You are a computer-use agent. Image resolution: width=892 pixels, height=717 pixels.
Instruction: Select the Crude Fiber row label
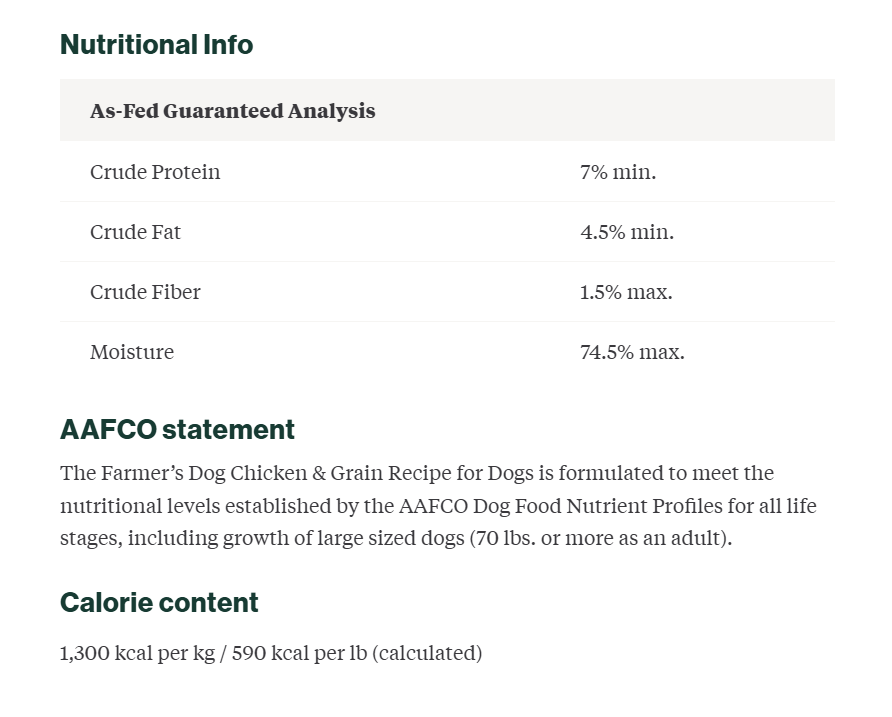(x=145, y=292)
